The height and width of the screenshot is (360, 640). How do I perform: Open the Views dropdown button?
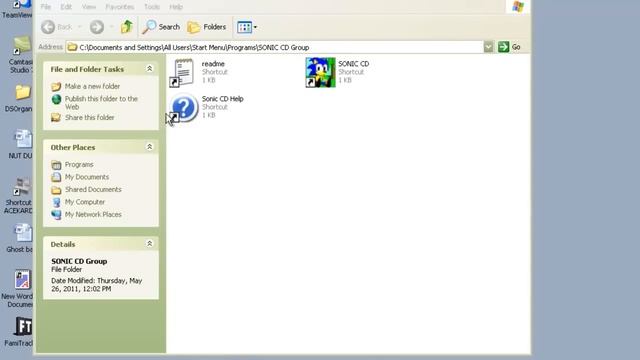247,27
